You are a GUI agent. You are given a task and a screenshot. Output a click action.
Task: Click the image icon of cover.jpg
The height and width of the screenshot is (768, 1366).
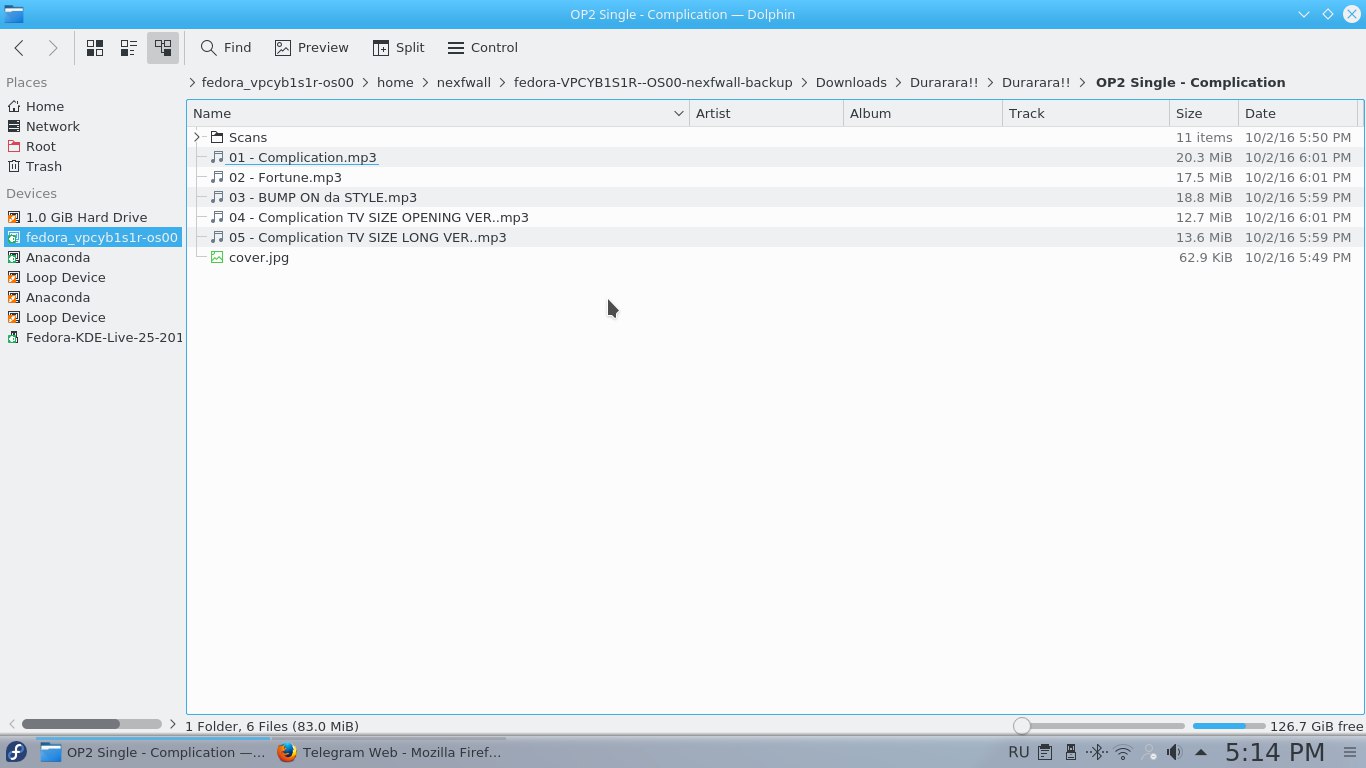(217, 257)
